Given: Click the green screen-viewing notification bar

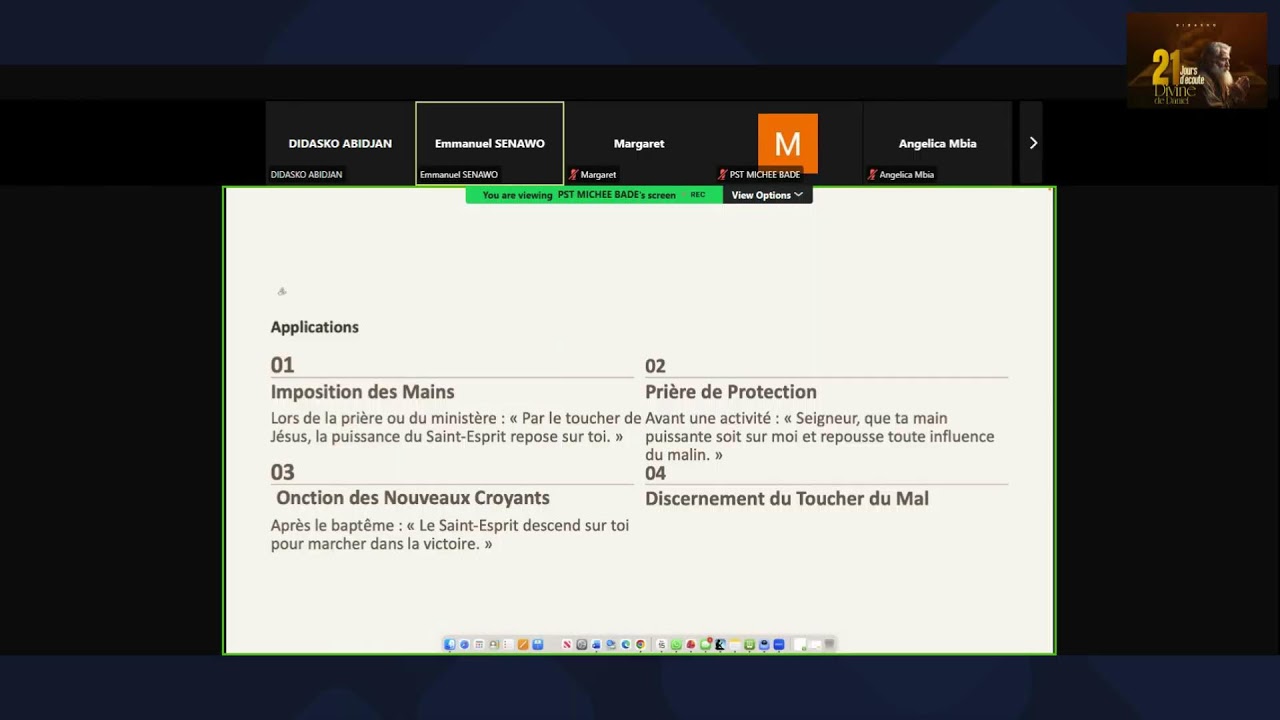Looking at the screenshot, I should point(594,195).
